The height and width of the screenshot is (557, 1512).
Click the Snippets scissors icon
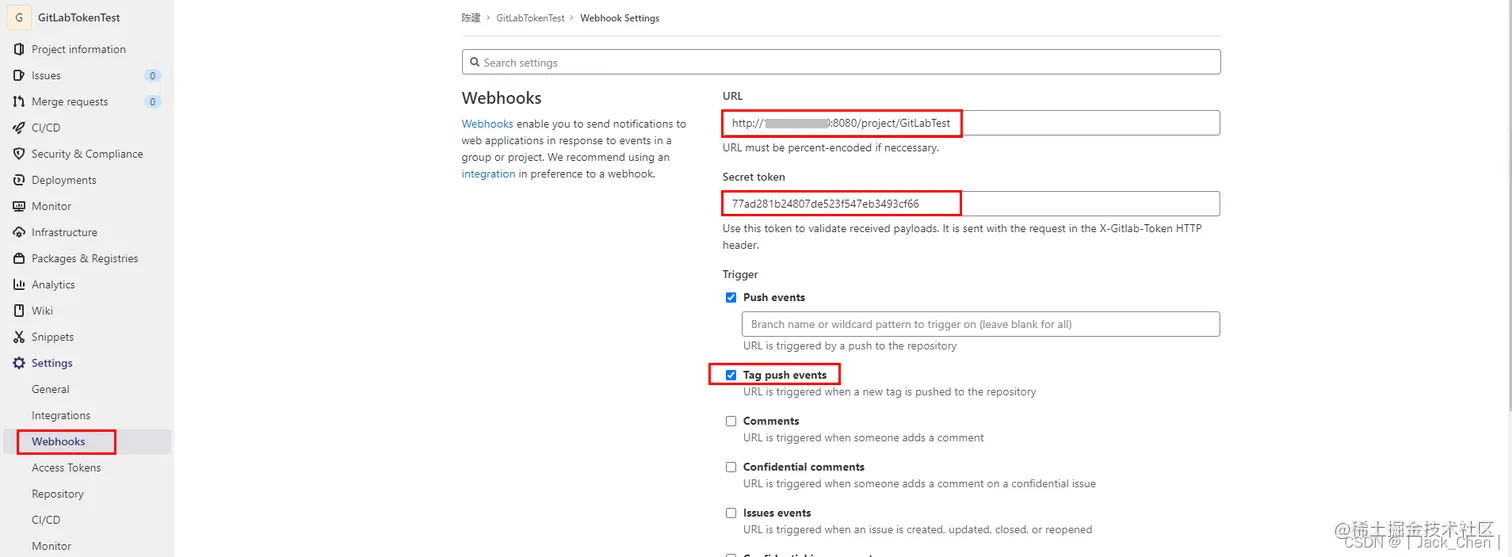tap(19, 337)
